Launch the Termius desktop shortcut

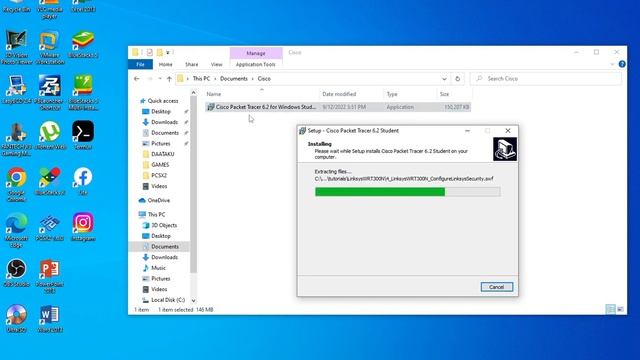click(x=83, y=136)
